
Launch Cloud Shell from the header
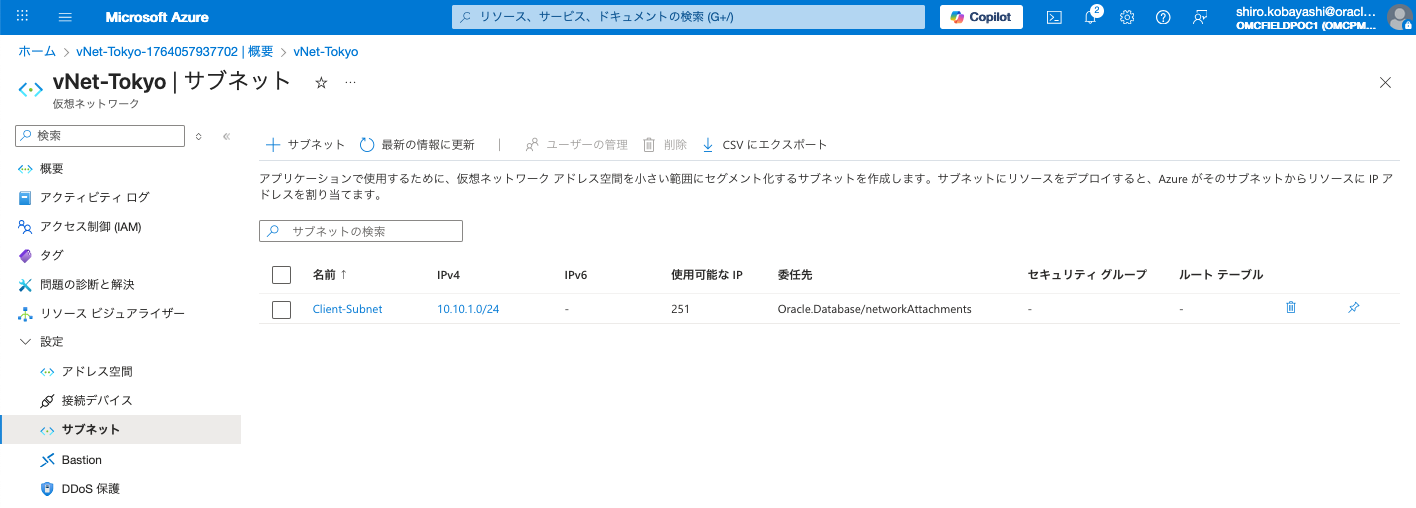click(x=1054, y=17)
